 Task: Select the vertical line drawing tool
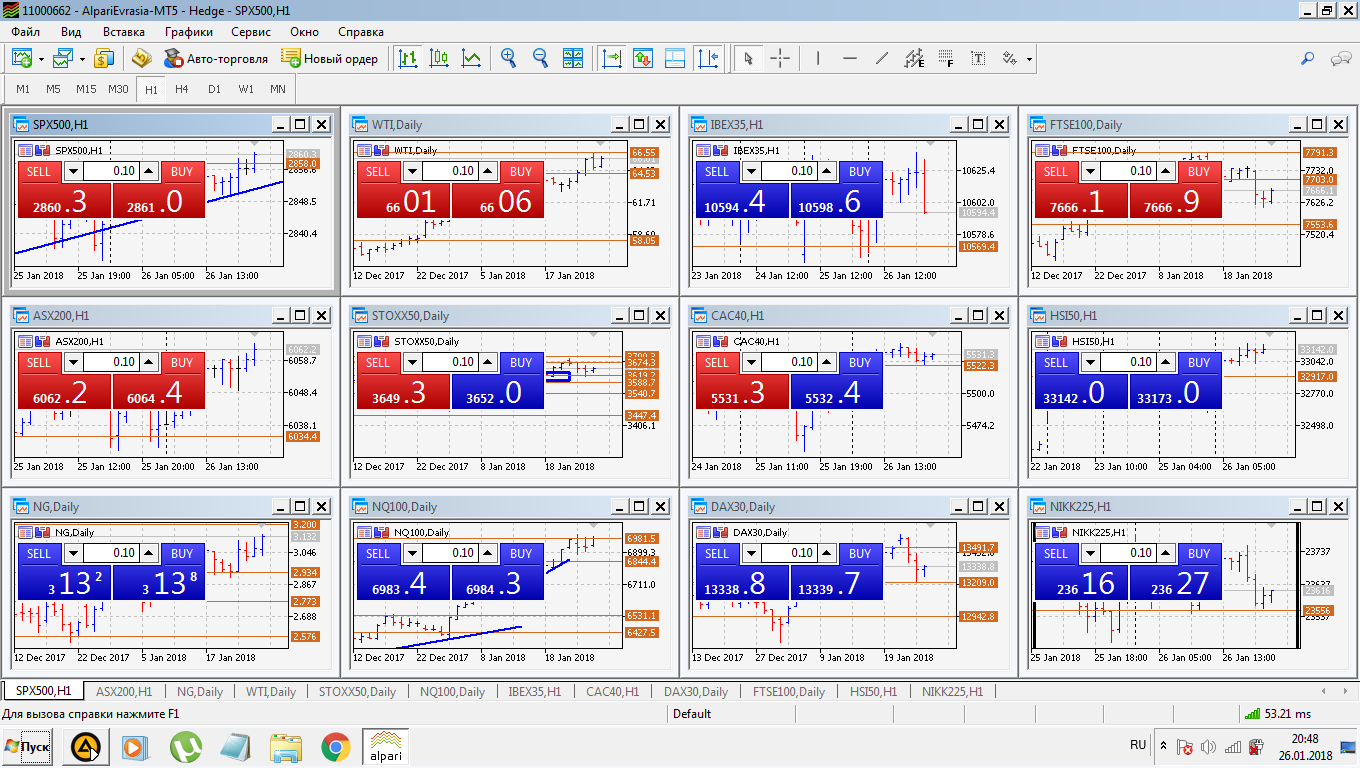click(818, 58)
